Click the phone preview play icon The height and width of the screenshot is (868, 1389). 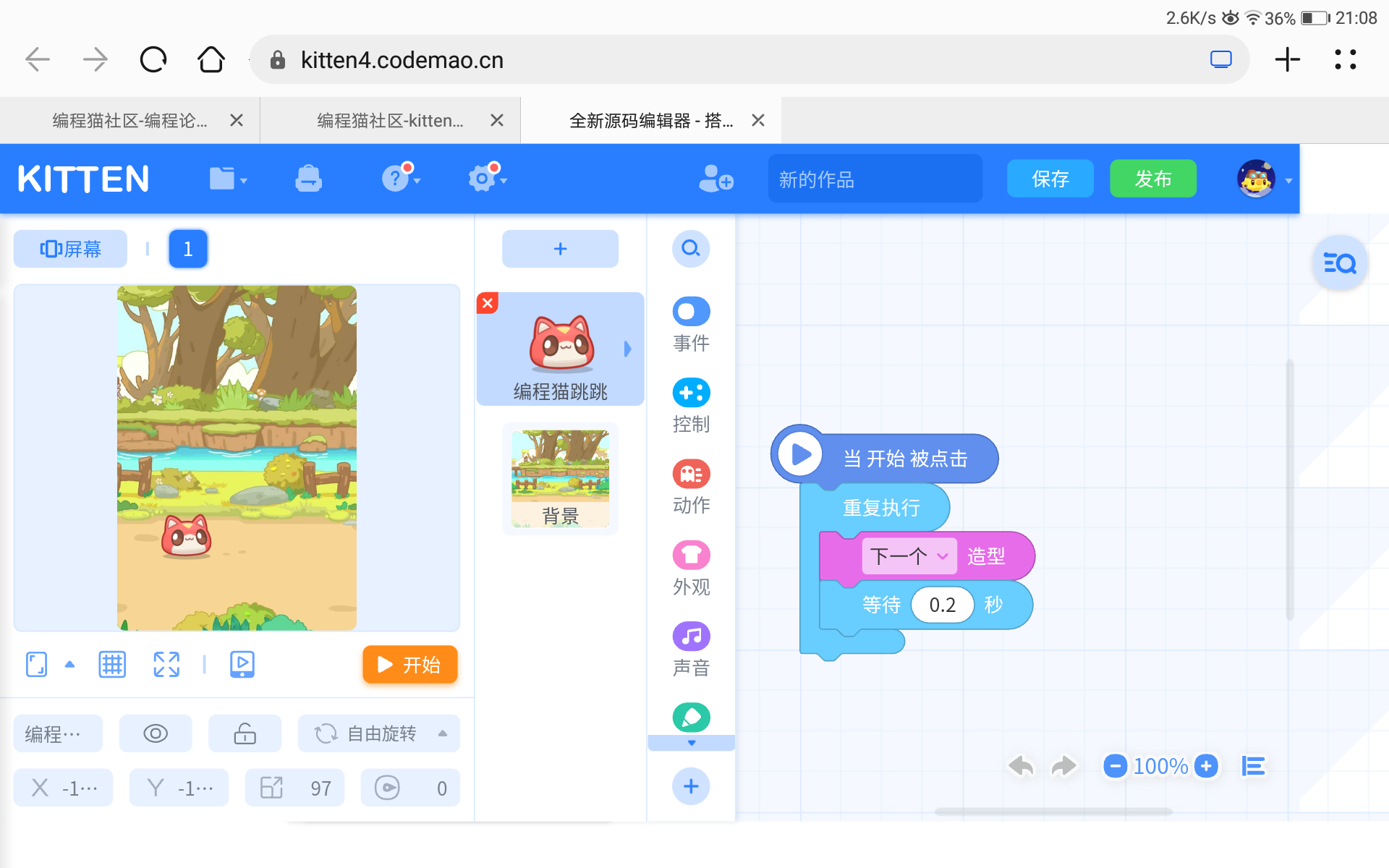242,664
